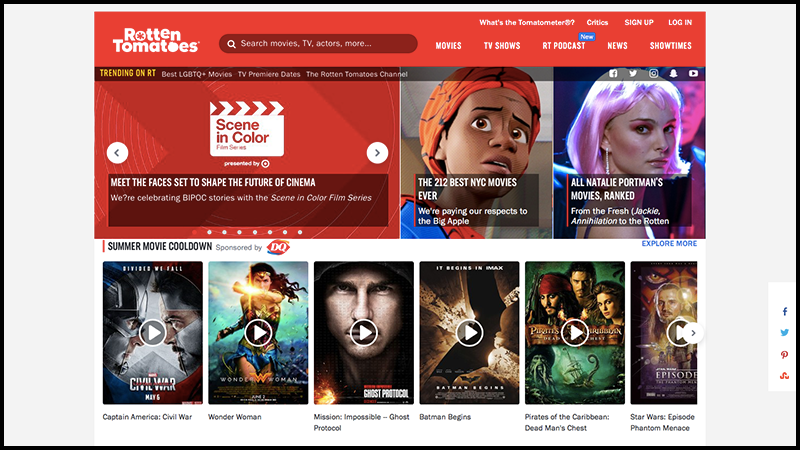The width and height of the screenshot is (800, 450).
Task: Open All Natalie Portman's Movies Ranked article
Action: (x=617, y=189)
